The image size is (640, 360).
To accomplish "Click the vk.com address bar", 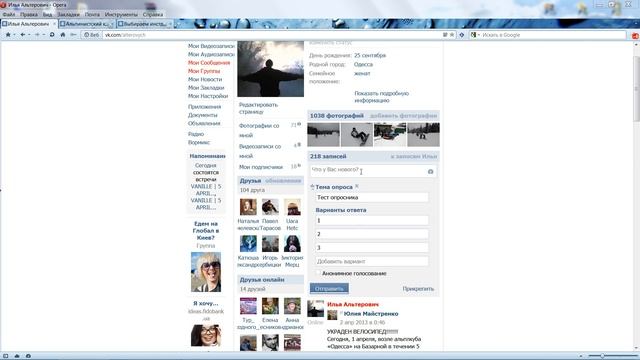I will 273,35.
